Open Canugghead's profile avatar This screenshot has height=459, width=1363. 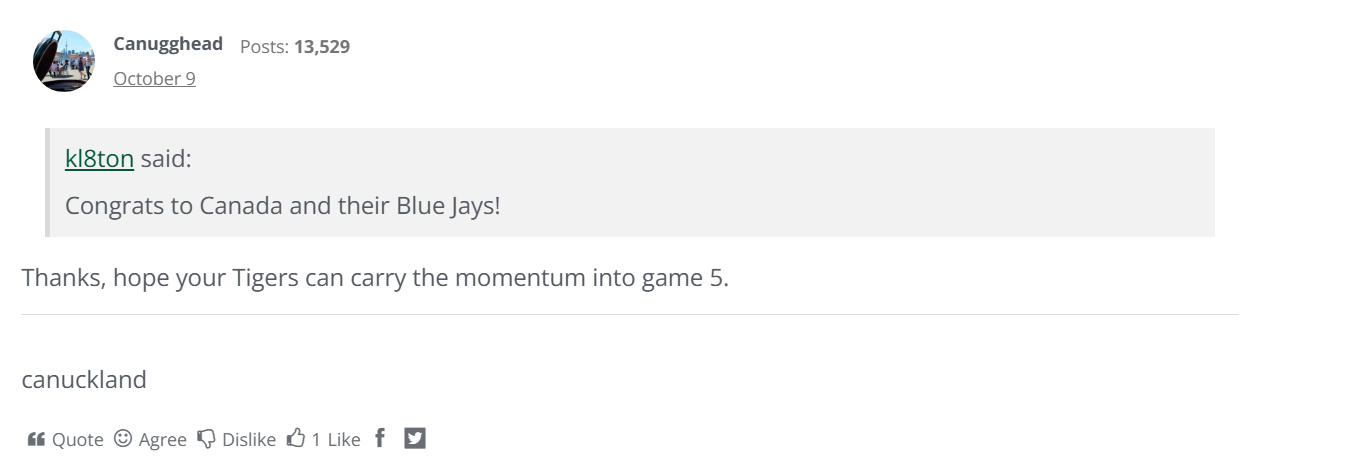(x=64, y=61)
